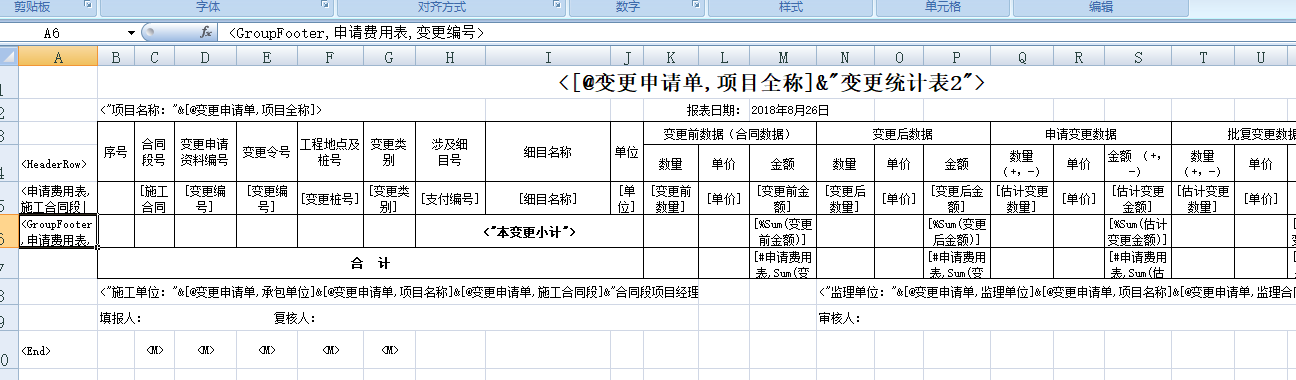
Task: Select the [变更桩号] cell
Action: (329, 198)
